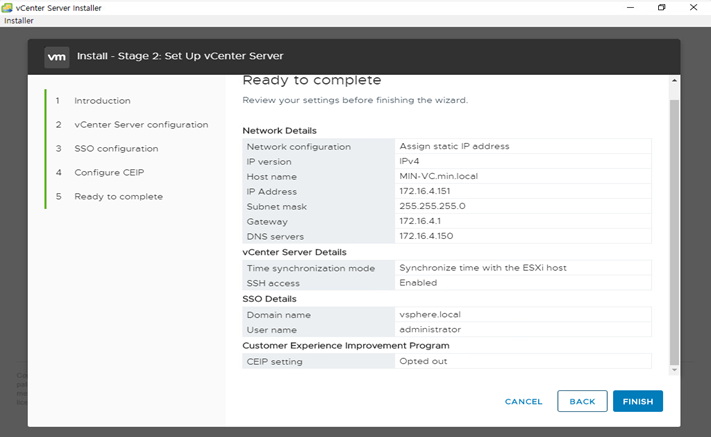Click the 'IP Address' label
The image size is (711, 437).
(272, 192)
